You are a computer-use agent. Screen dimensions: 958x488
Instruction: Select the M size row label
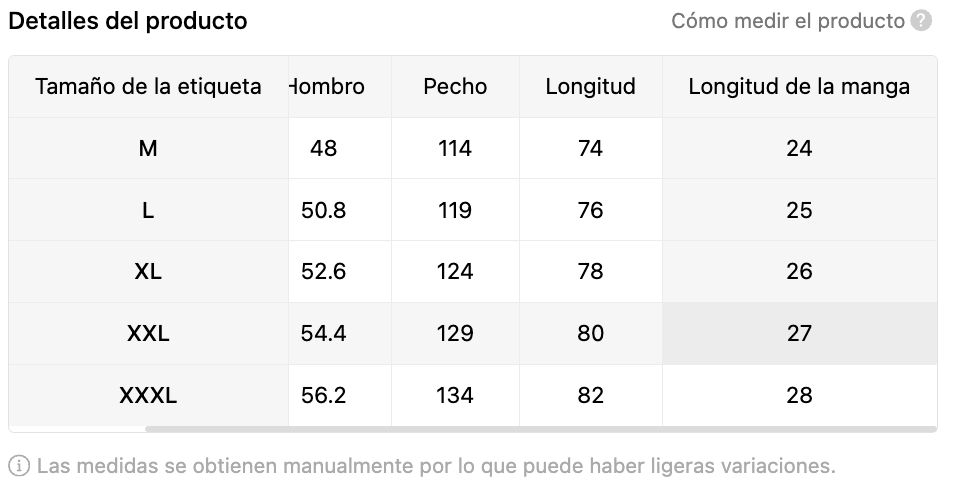(x=148, y=148)
